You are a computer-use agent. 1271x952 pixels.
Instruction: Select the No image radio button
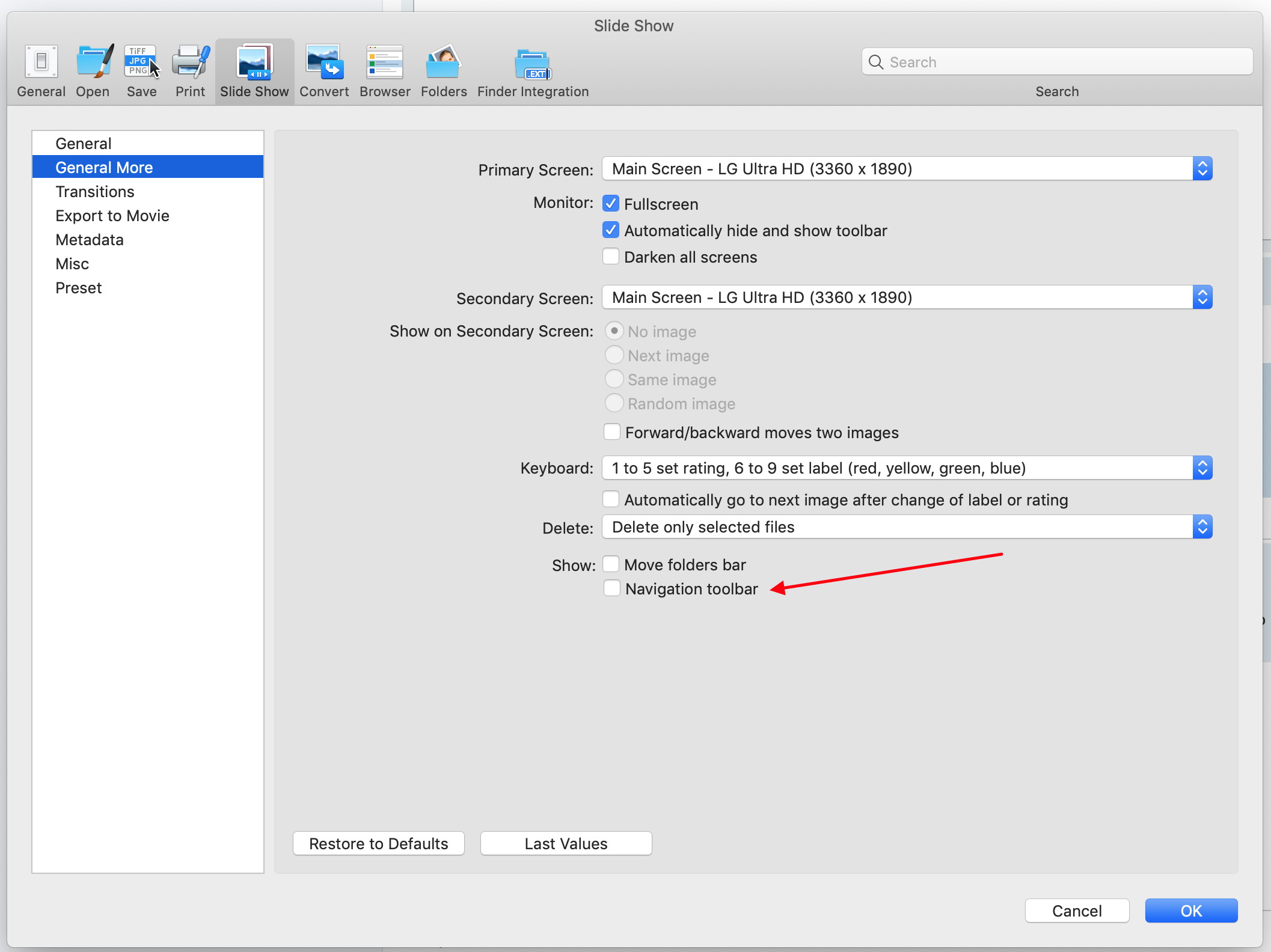click(614, 331)
